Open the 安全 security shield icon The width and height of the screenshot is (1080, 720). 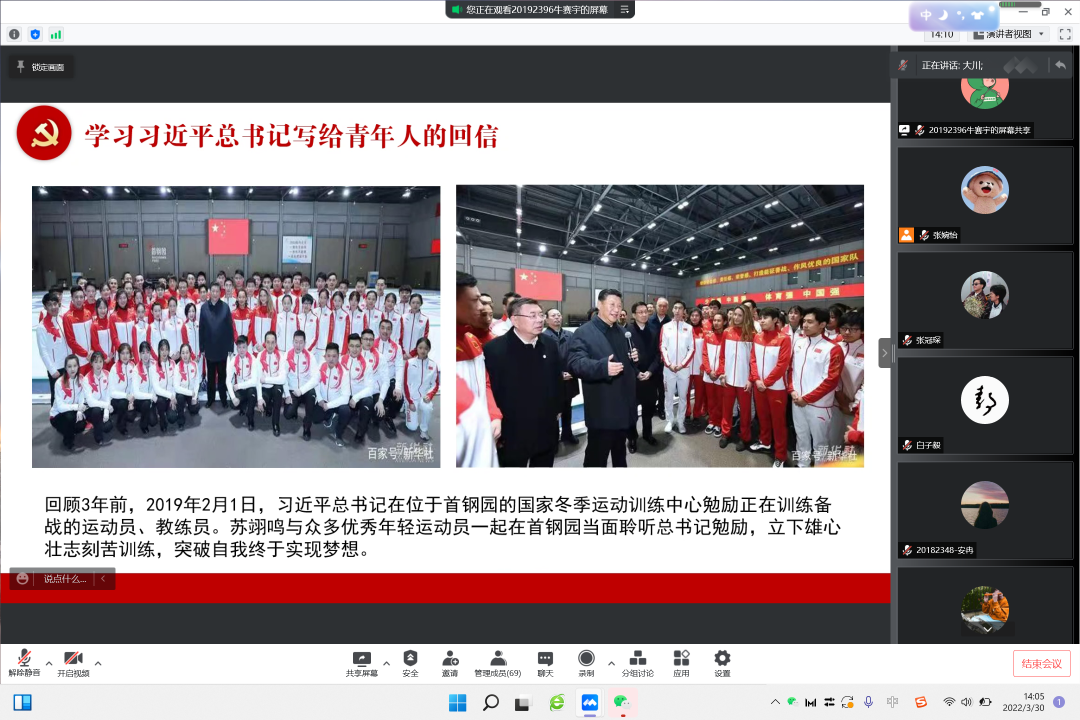tap(411, 664)
